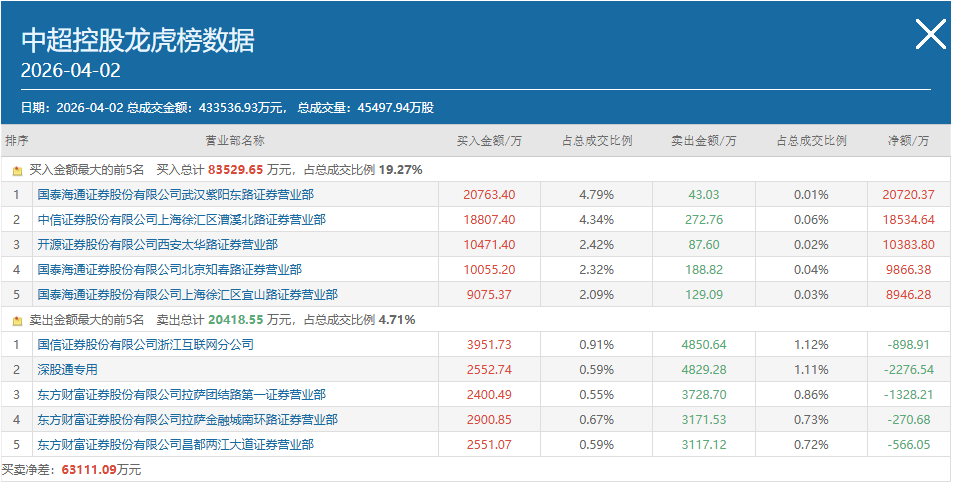Click the net amount 10383.80 cell
Screen dimensions: 954x487
click(x=908, y=245)
